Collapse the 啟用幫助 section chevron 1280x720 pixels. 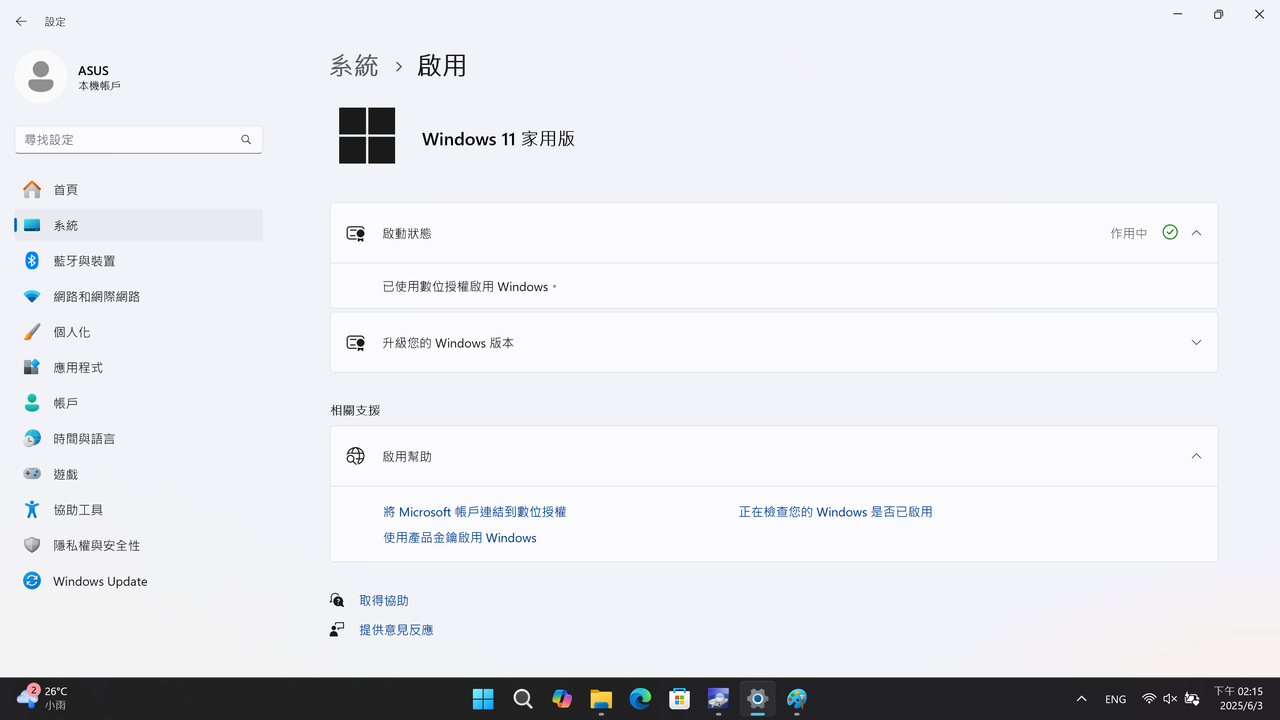tap(1196, 456)
